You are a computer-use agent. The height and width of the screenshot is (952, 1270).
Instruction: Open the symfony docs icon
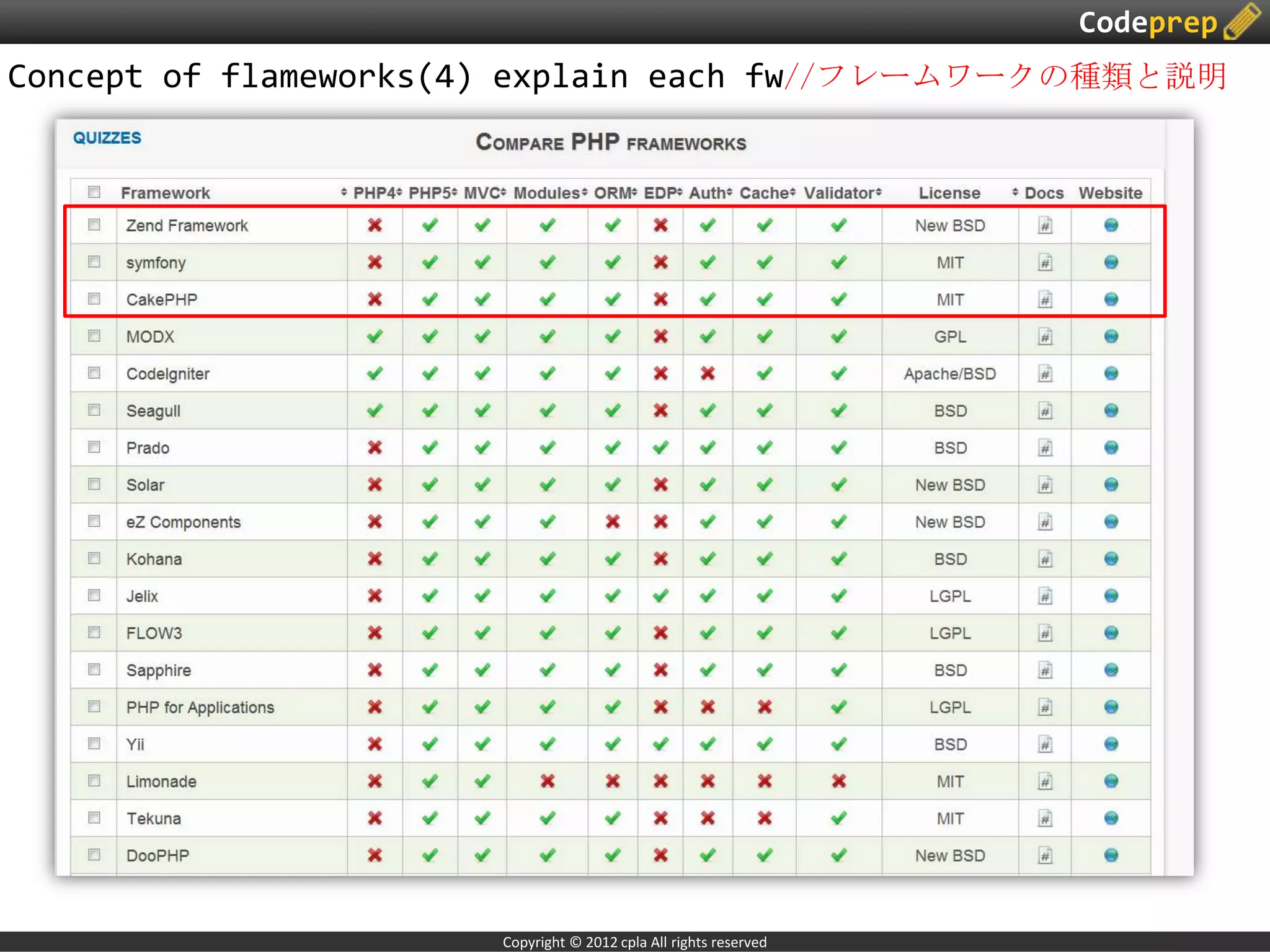[x=1045, y=262]
